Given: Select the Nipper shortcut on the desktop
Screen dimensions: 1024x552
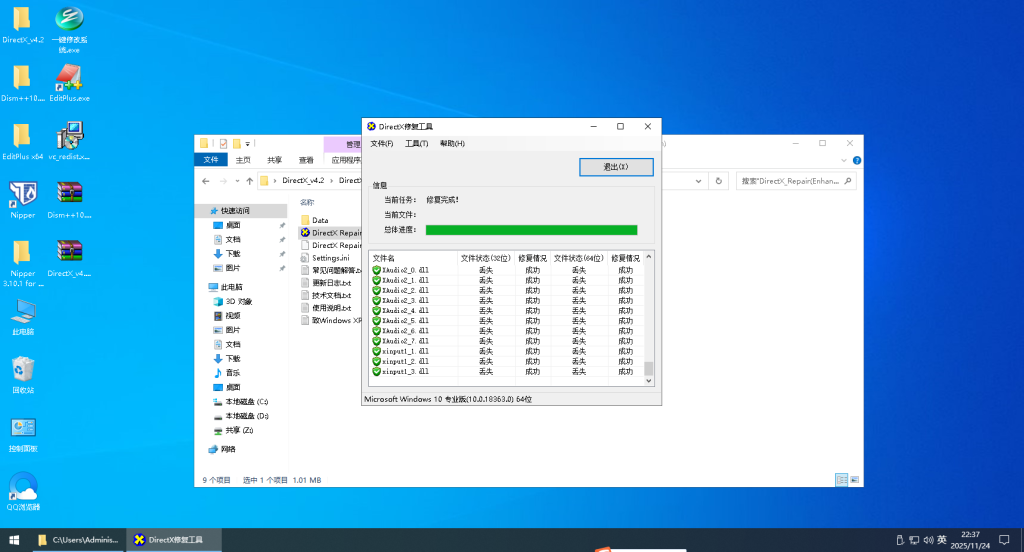Looking at the screenshot, I should 22,193.
